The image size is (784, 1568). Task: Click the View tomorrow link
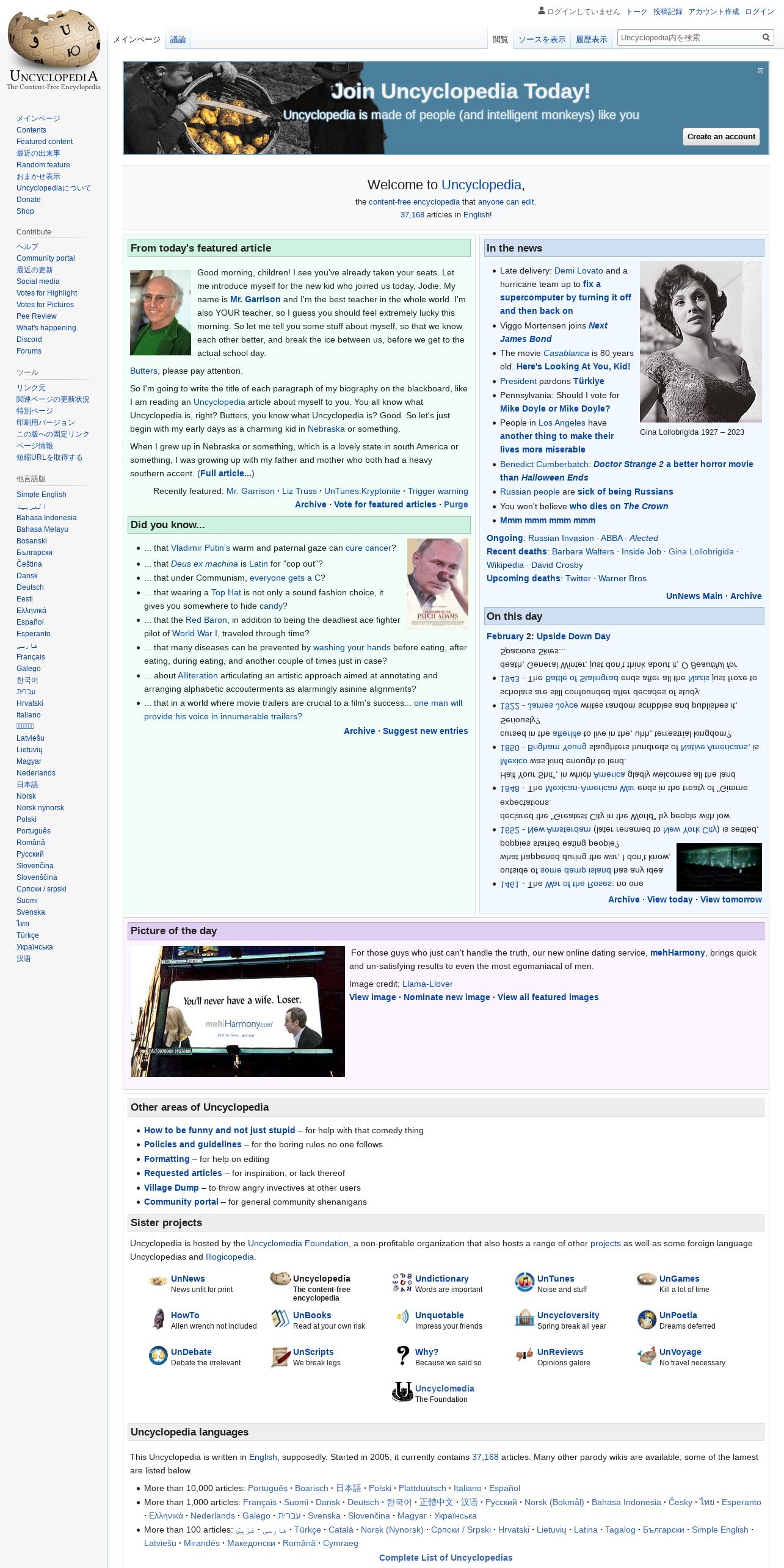click(731, 899)
